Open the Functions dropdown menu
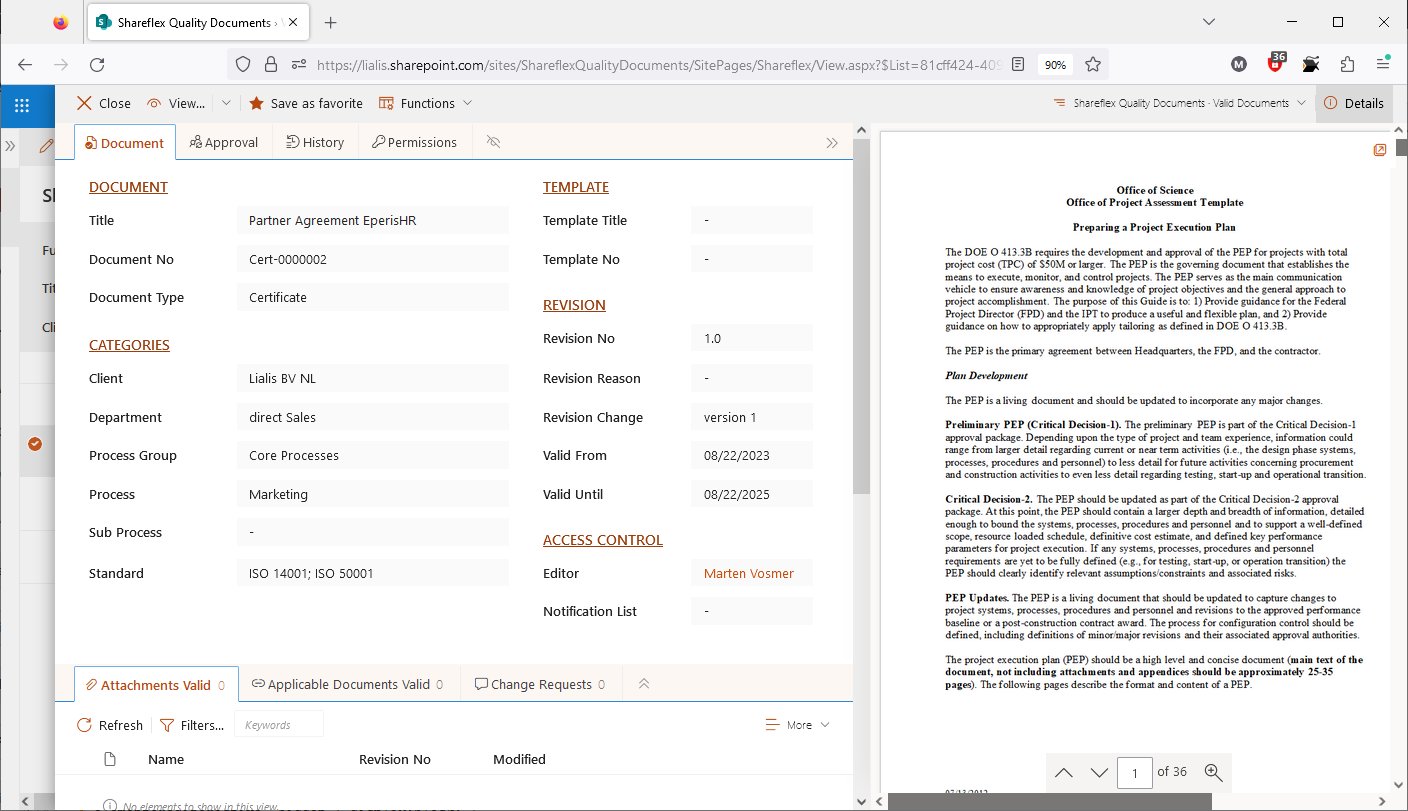The width and height of the screenshot is (1408, 811). (425, 103)
